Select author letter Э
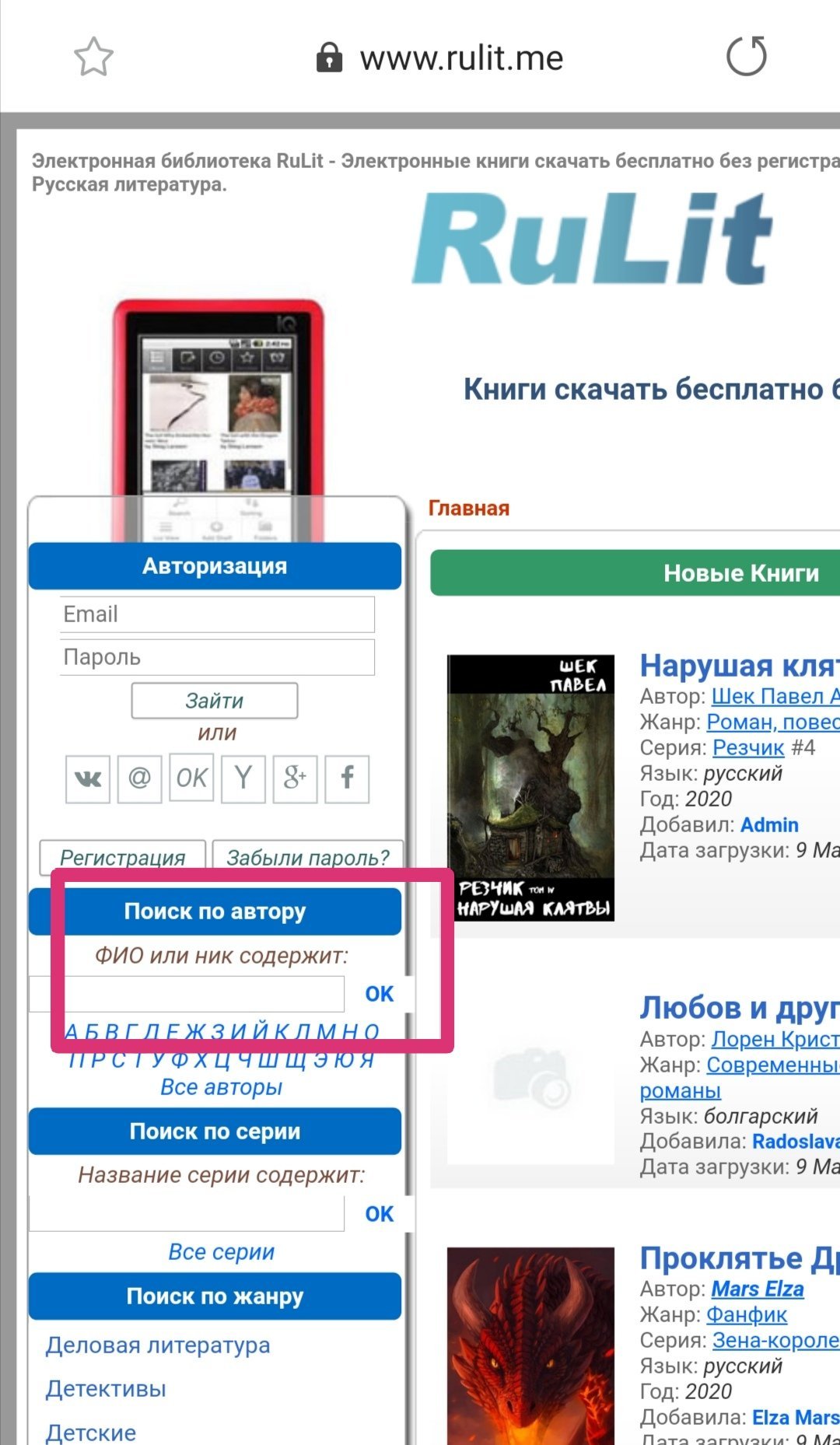840x1445 pixels. 320,1060
